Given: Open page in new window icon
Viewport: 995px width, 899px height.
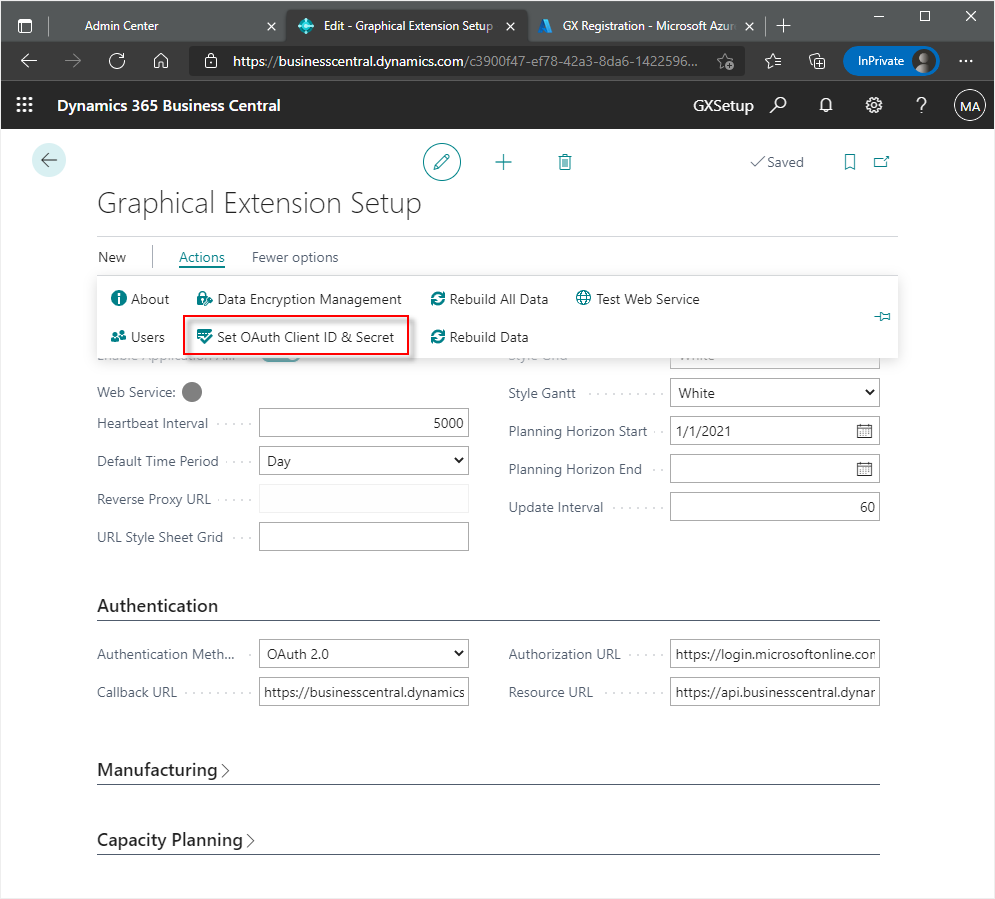Looking at the screenshot, I should click(881, 162).
